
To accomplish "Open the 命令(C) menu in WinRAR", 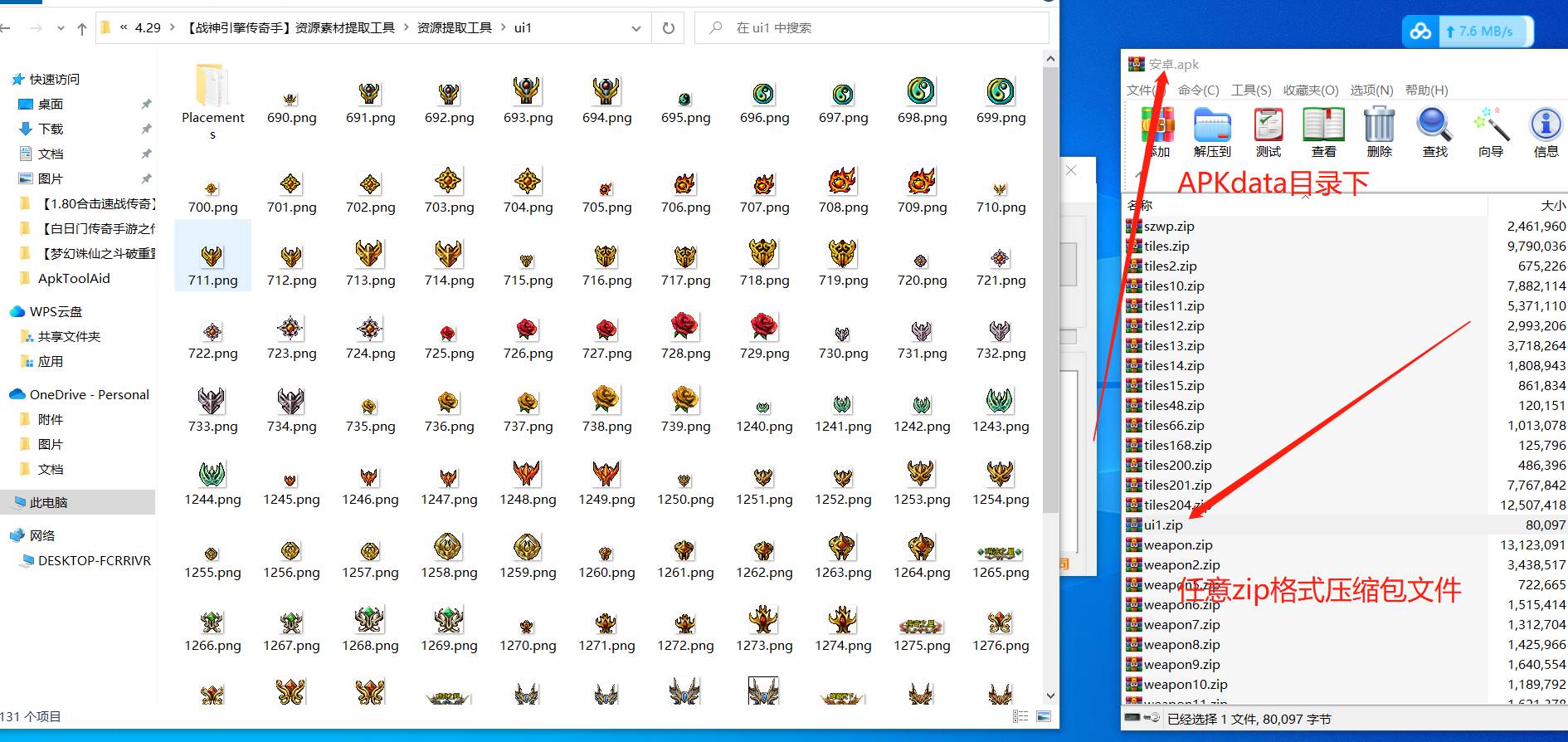I will coord(1198,90).
